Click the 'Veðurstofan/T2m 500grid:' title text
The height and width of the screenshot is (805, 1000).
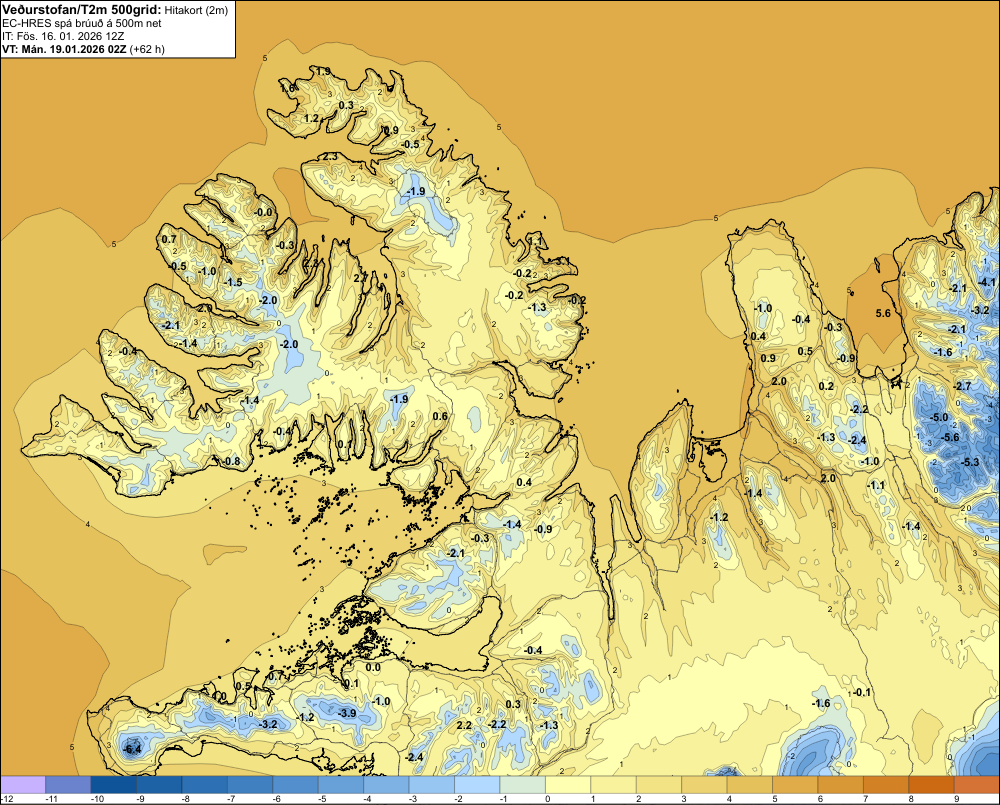pyautogui.click(x=82, y=10)
